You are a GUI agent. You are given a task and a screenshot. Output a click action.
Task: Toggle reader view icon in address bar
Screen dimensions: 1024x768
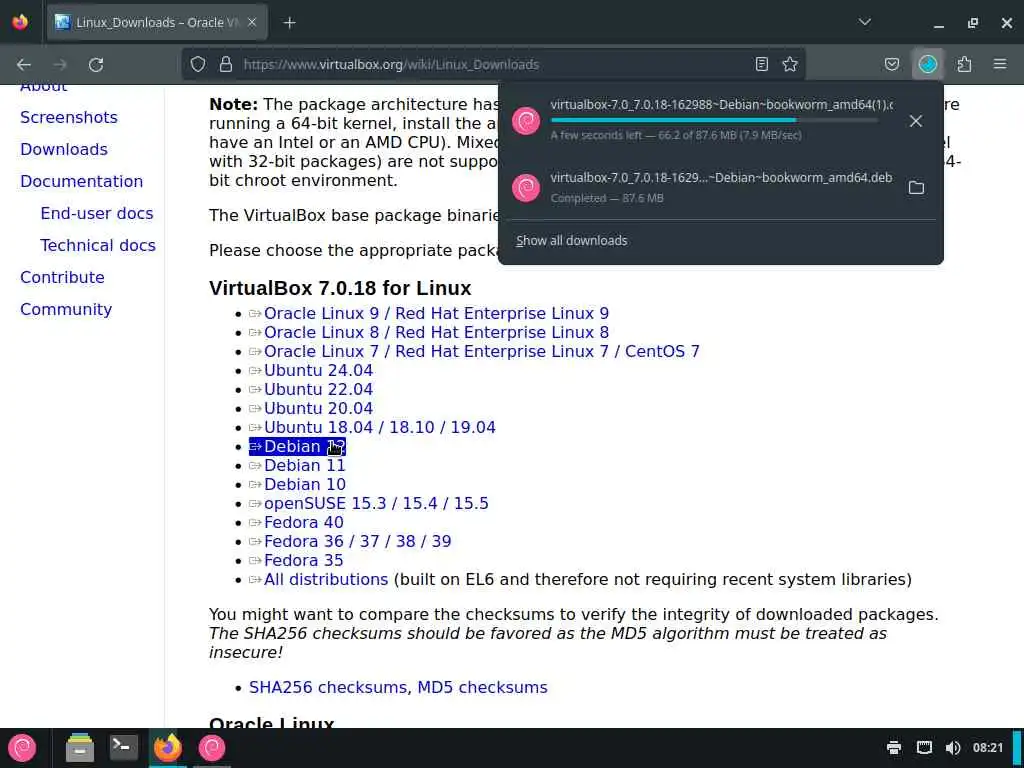click(x=761, y=64)
